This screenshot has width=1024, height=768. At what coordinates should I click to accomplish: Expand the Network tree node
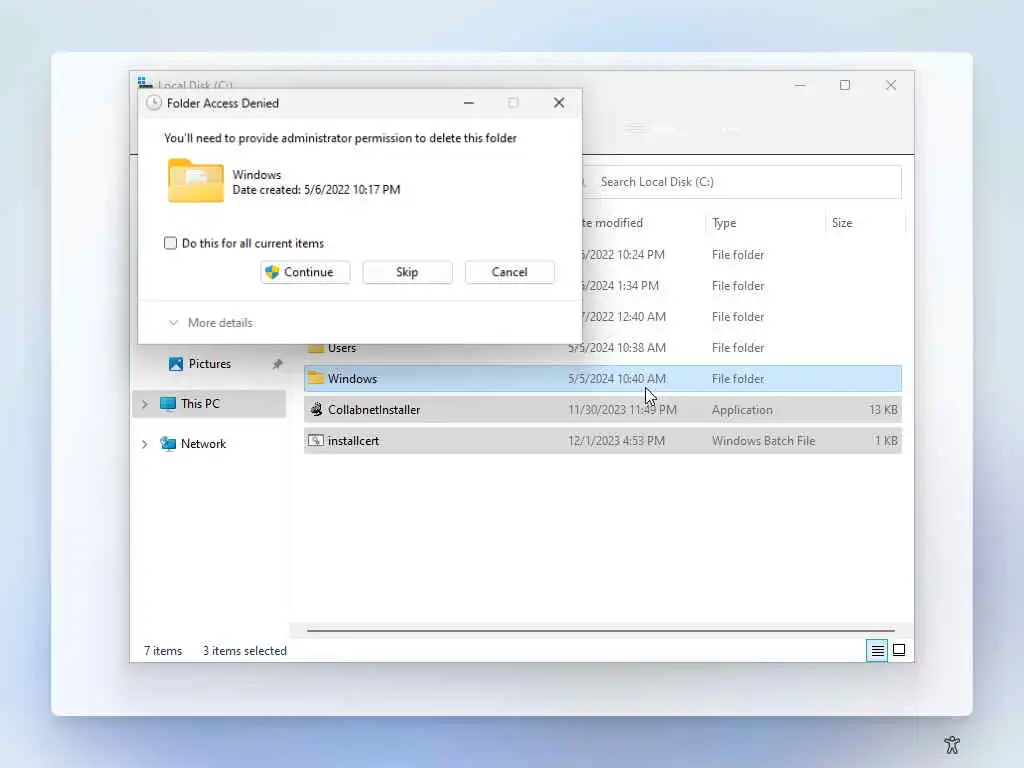[145, 444]
